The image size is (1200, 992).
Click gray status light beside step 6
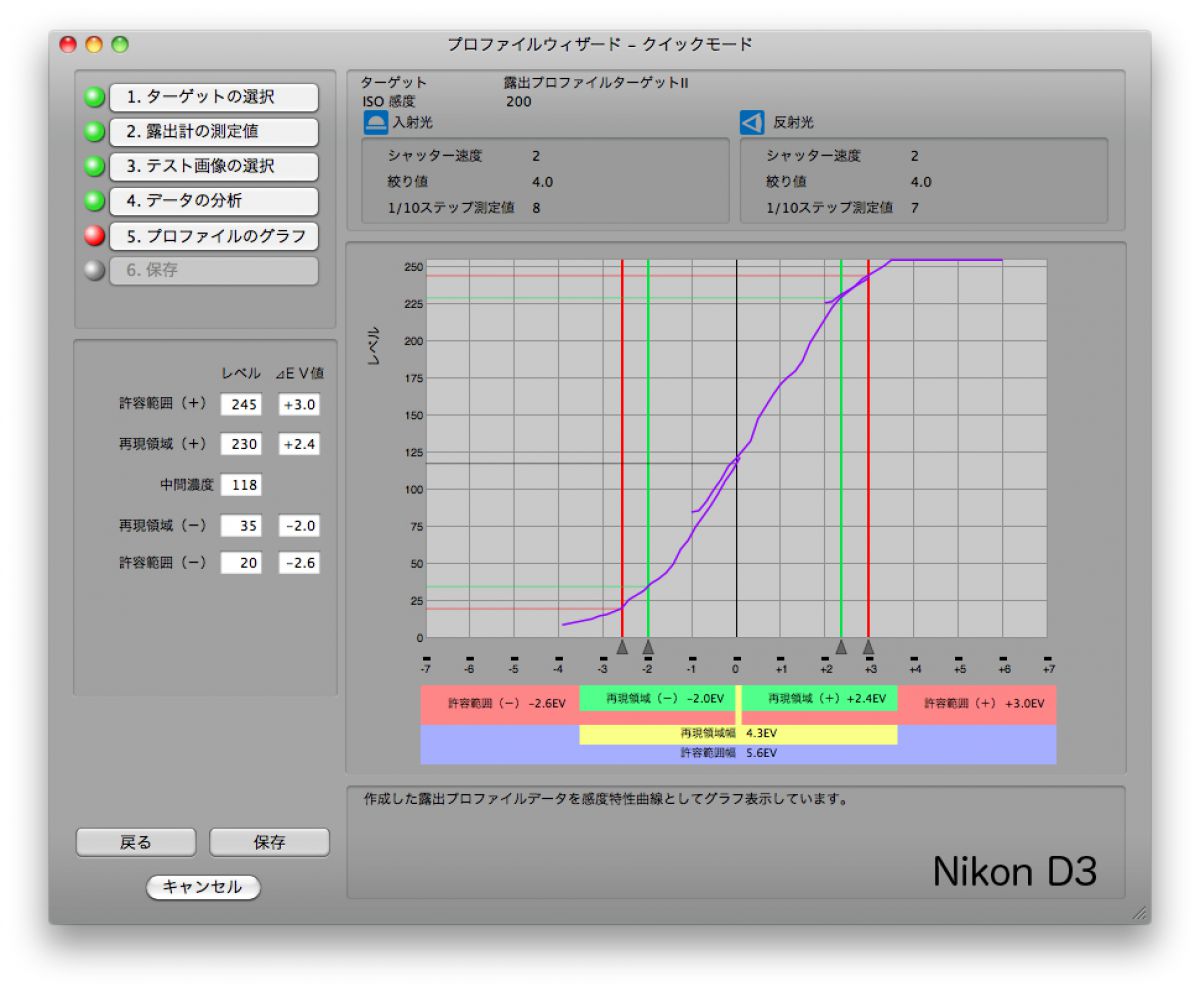94,271
